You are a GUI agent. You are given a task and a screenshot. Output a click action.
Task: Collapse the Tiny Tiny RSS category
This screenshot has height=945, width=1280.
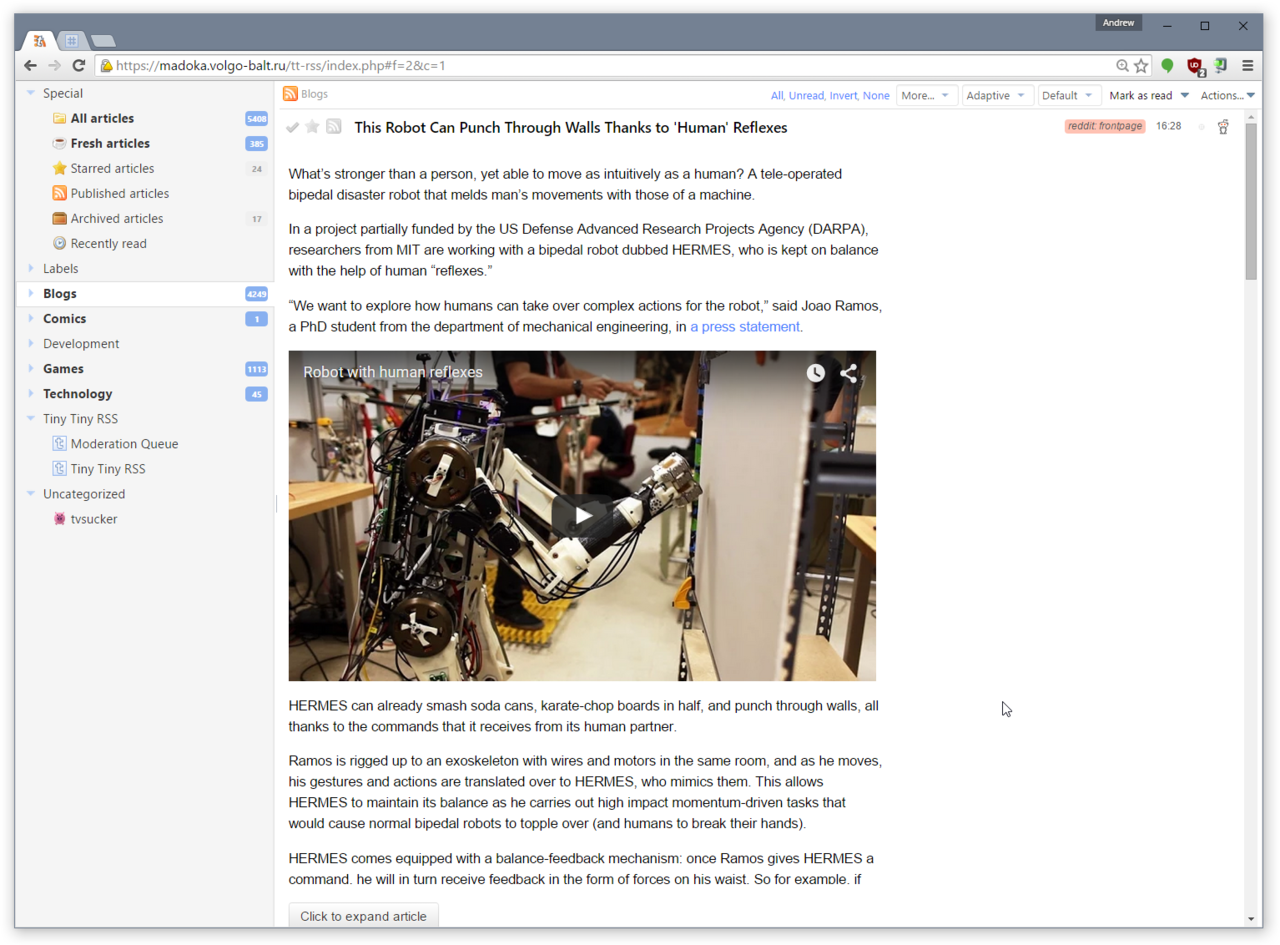click(31, 418)
